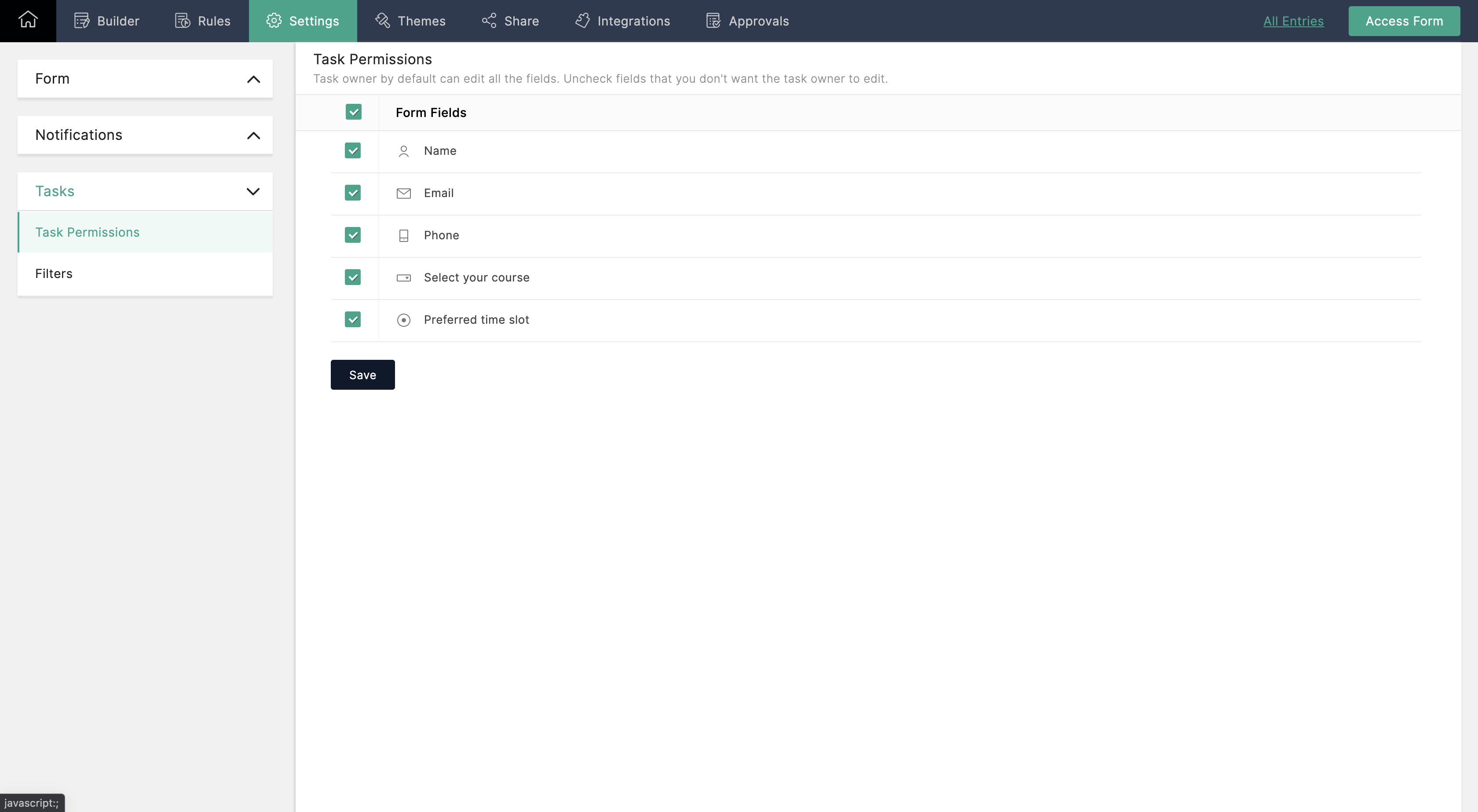Click the Rules icon in navigation bar

pos(183,21)
